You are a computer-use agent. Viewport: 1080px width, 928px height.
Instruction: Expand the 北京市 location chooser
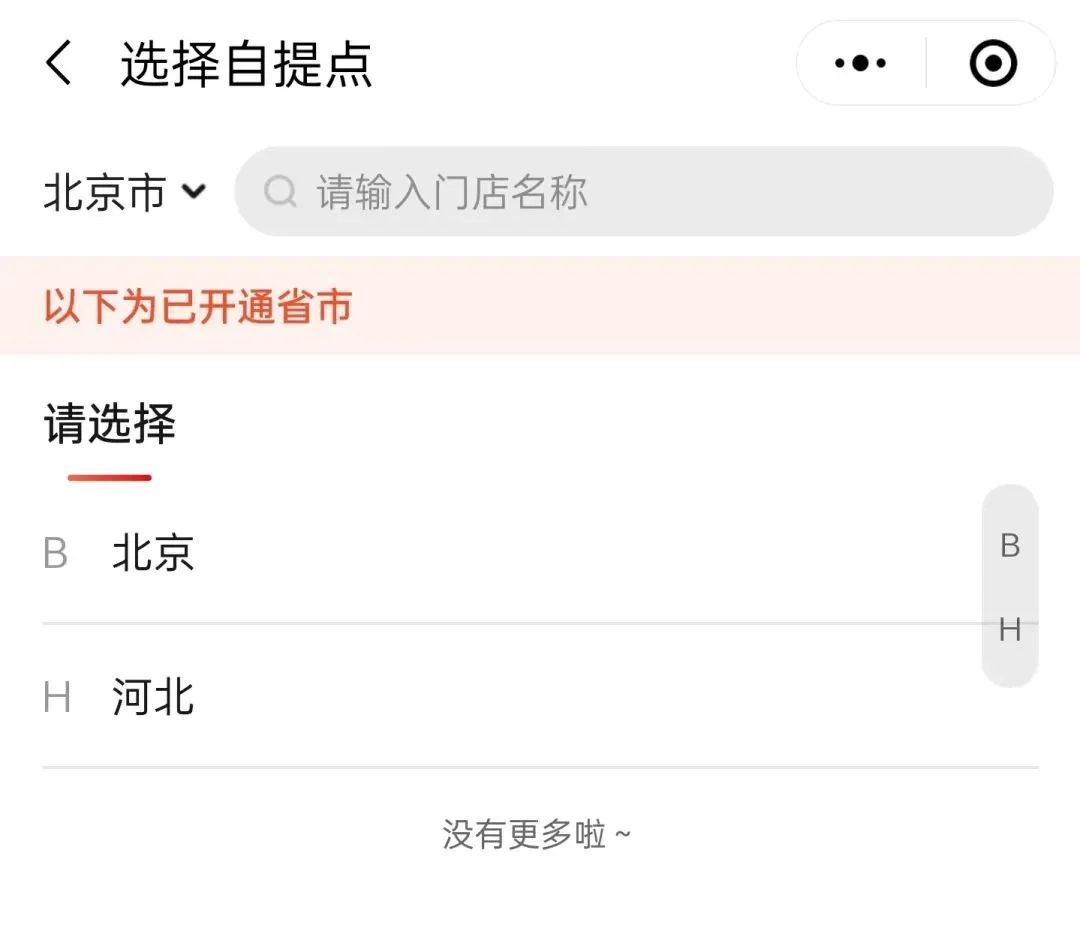click(x=125, y=192)
